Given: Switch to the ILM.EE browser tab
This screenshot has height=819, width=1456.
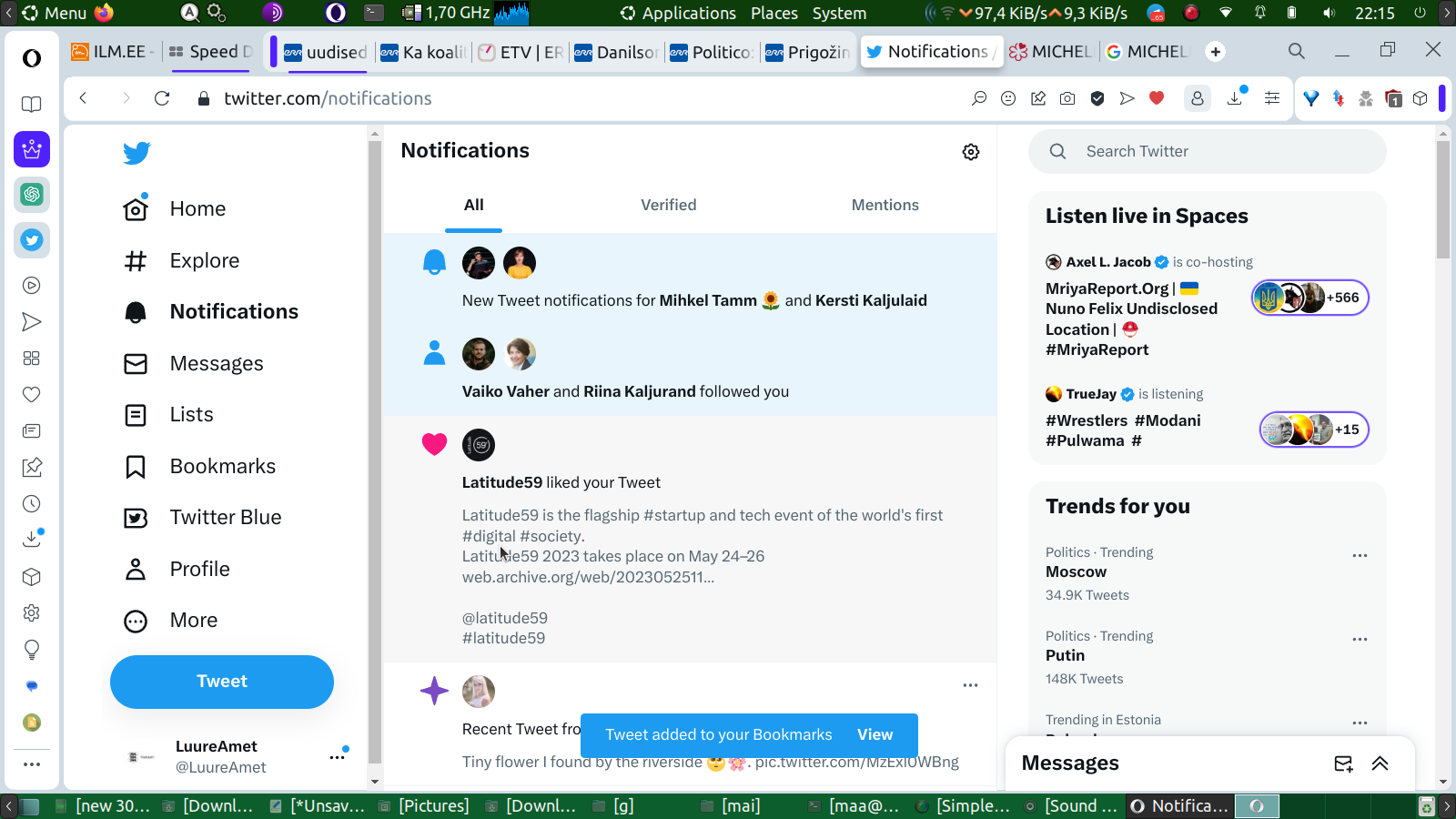Looking at the screenshot, I should click(113, 52).
